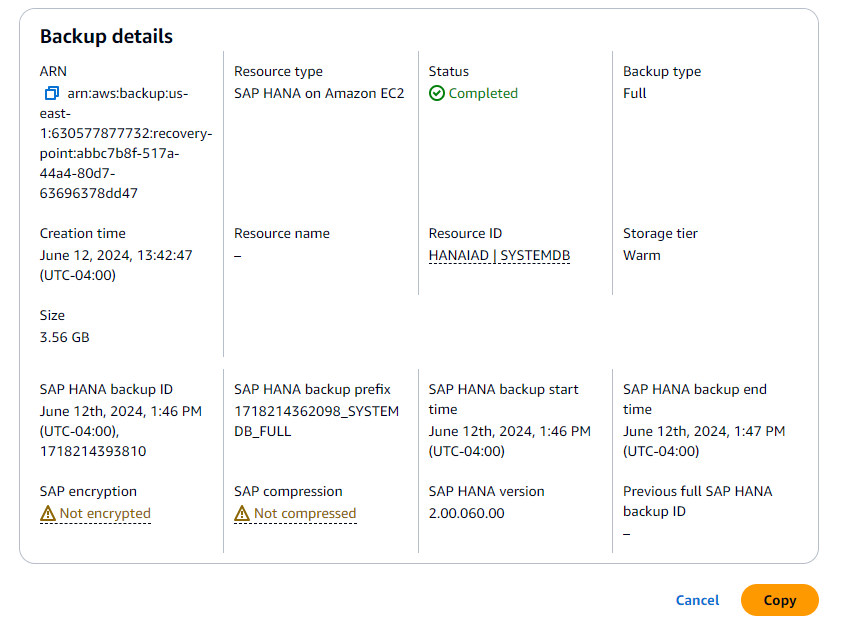This screenshot has height=628, width=855.
Task: Open the HANAIAD | SYSTEMDB resource link
Action: coord(499,255)
